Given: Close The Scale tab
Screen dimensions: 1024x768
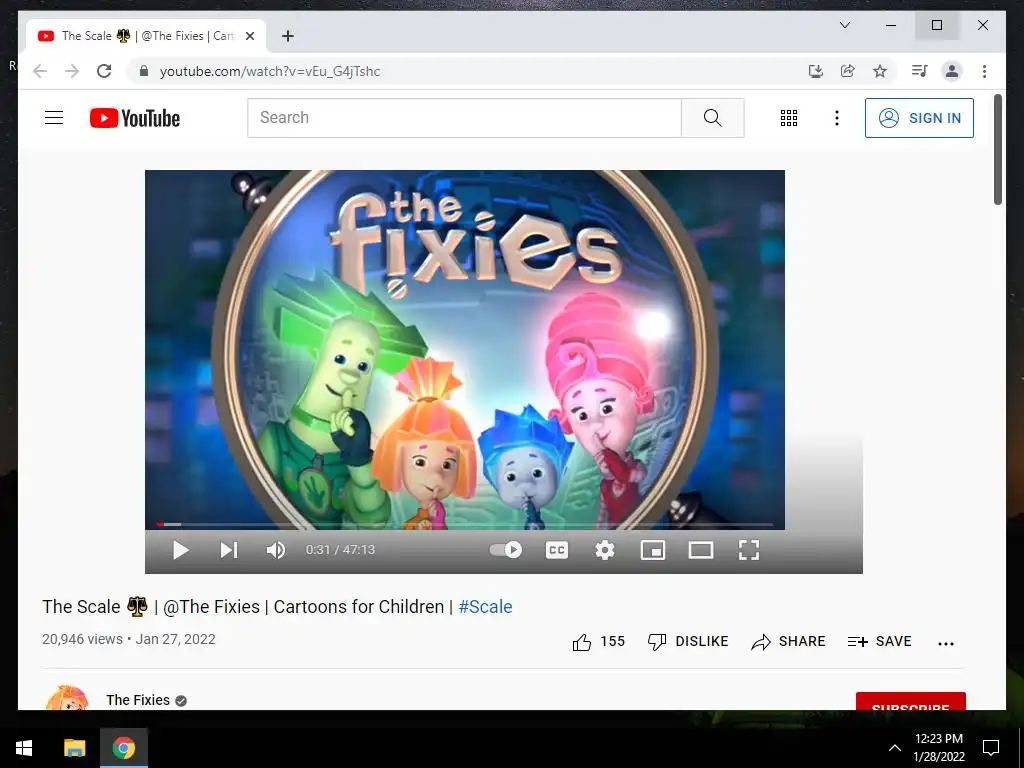Looking at the screenshot, I should (249, 36).
